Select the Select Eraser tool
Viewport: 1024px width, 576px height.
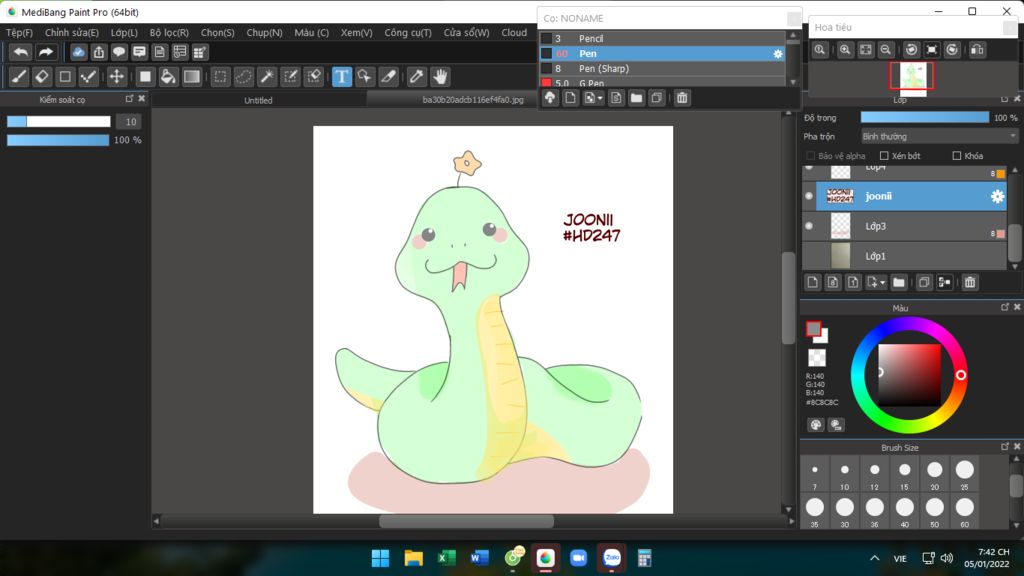coord(314,77)
